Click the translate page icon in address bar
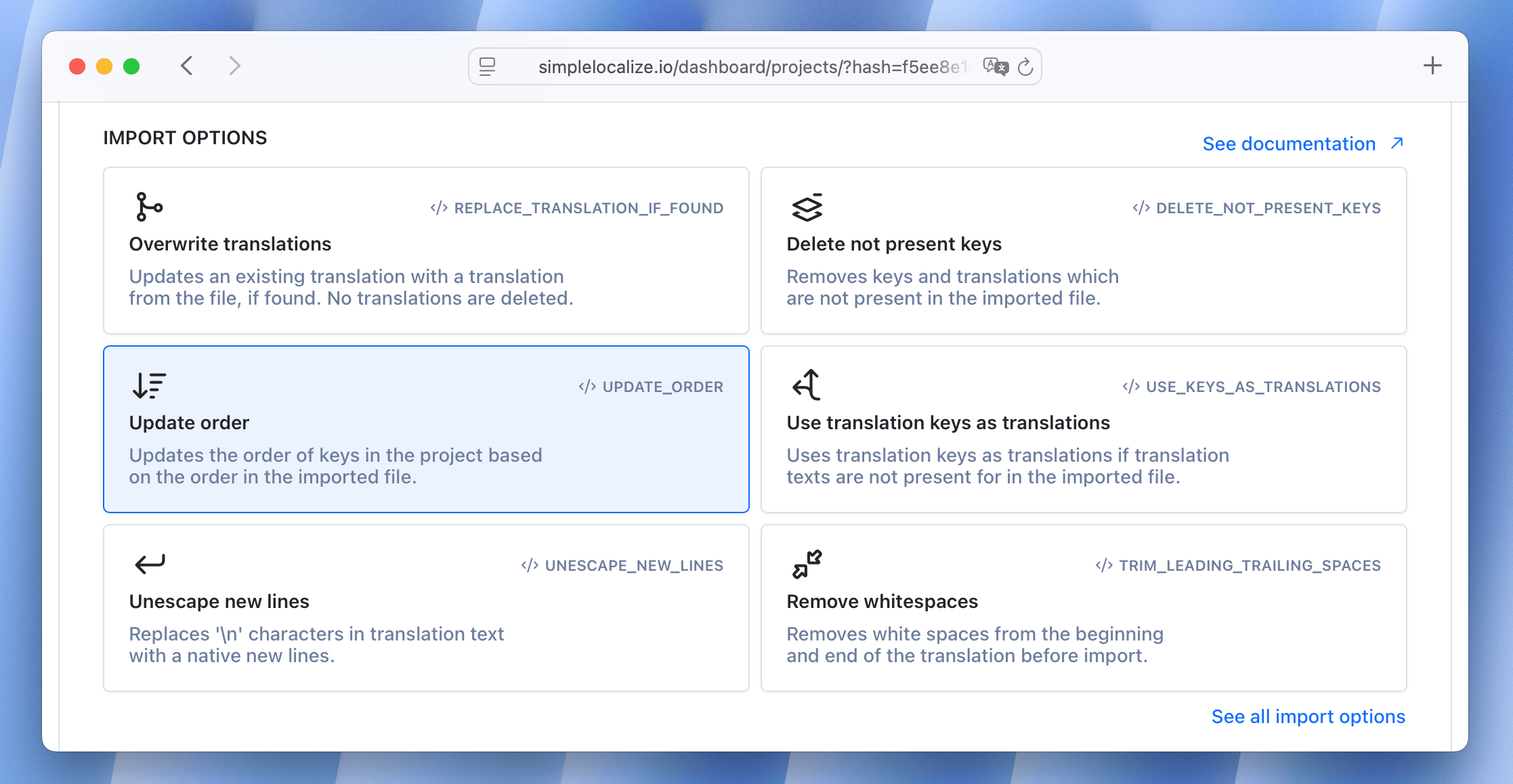The width and height of the screenshot is (1513, 784). (x=996, y=66)
